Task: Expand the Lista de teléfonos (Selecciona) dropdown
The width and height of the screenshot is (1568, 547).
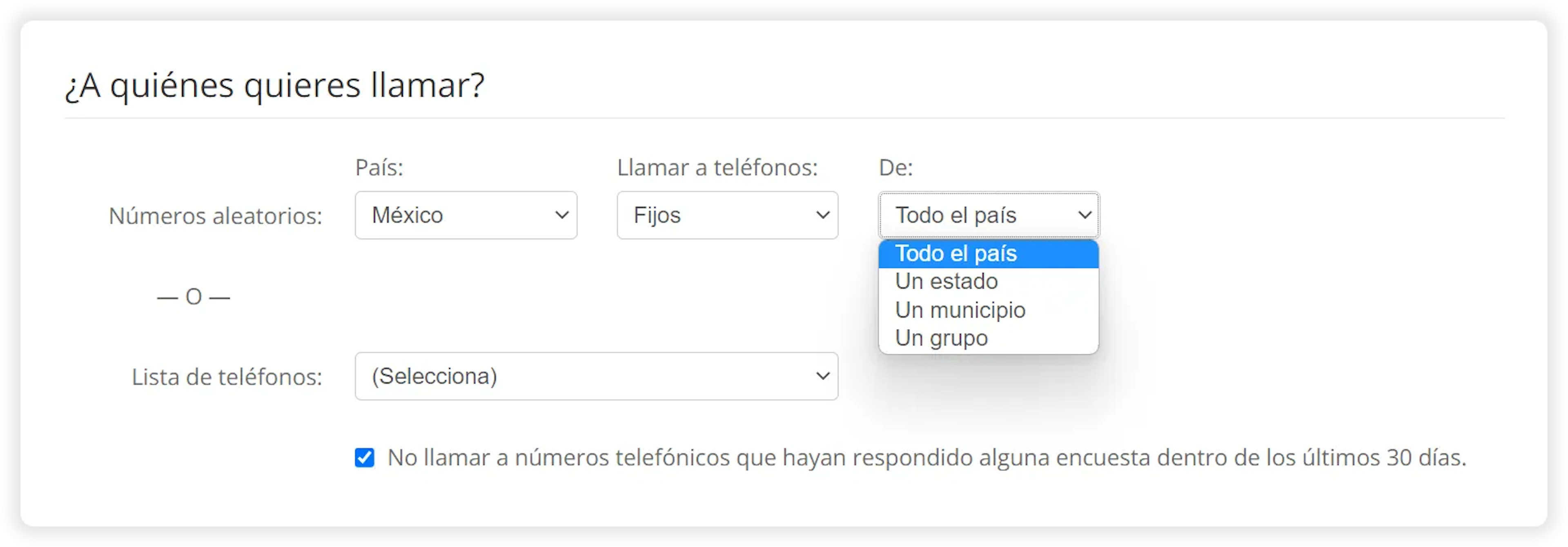Action: 596,376
